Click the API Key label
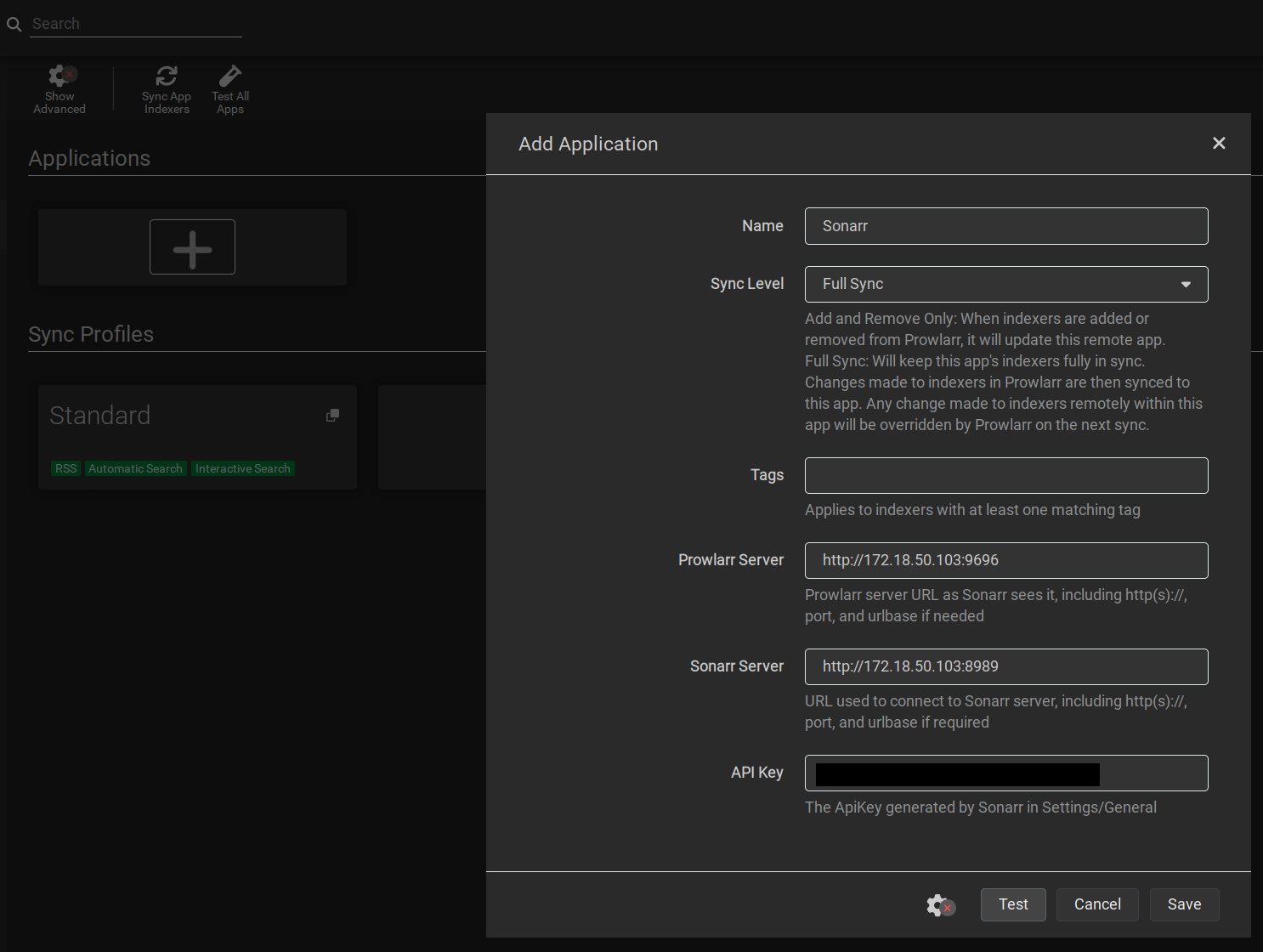 [x=757, y=773]
